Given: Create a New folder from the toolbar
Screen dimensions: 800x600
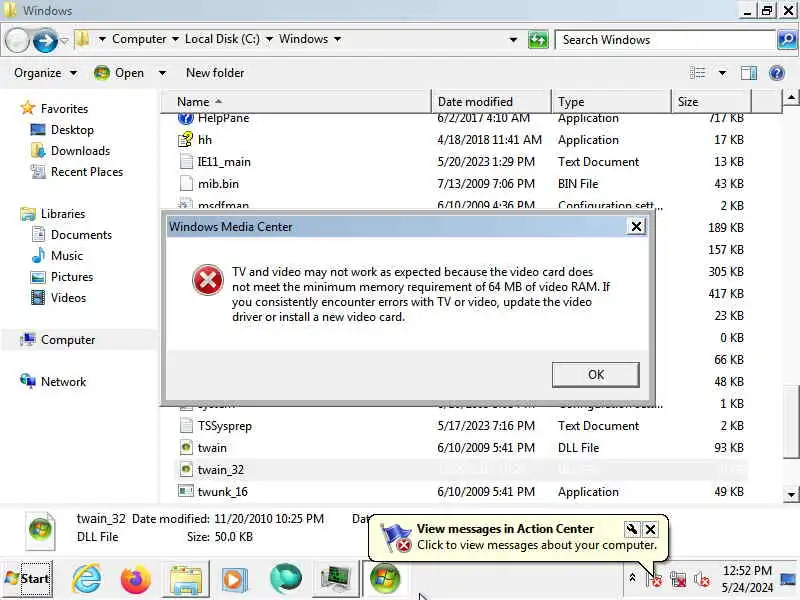Looking at the screenshot, I should point(215,73).
